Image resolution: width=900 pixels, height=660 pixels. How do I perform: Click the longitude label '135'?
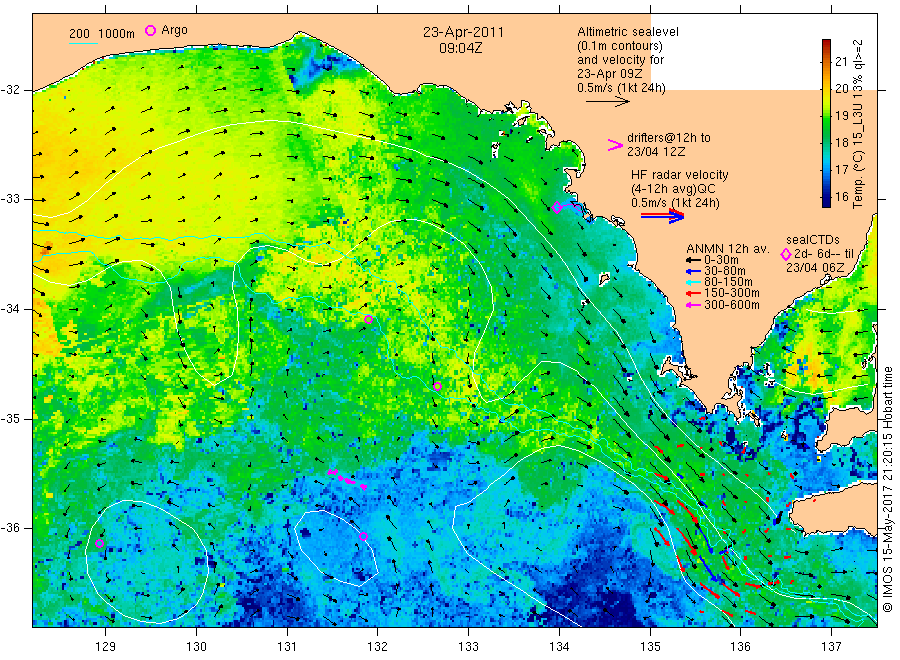650,646
